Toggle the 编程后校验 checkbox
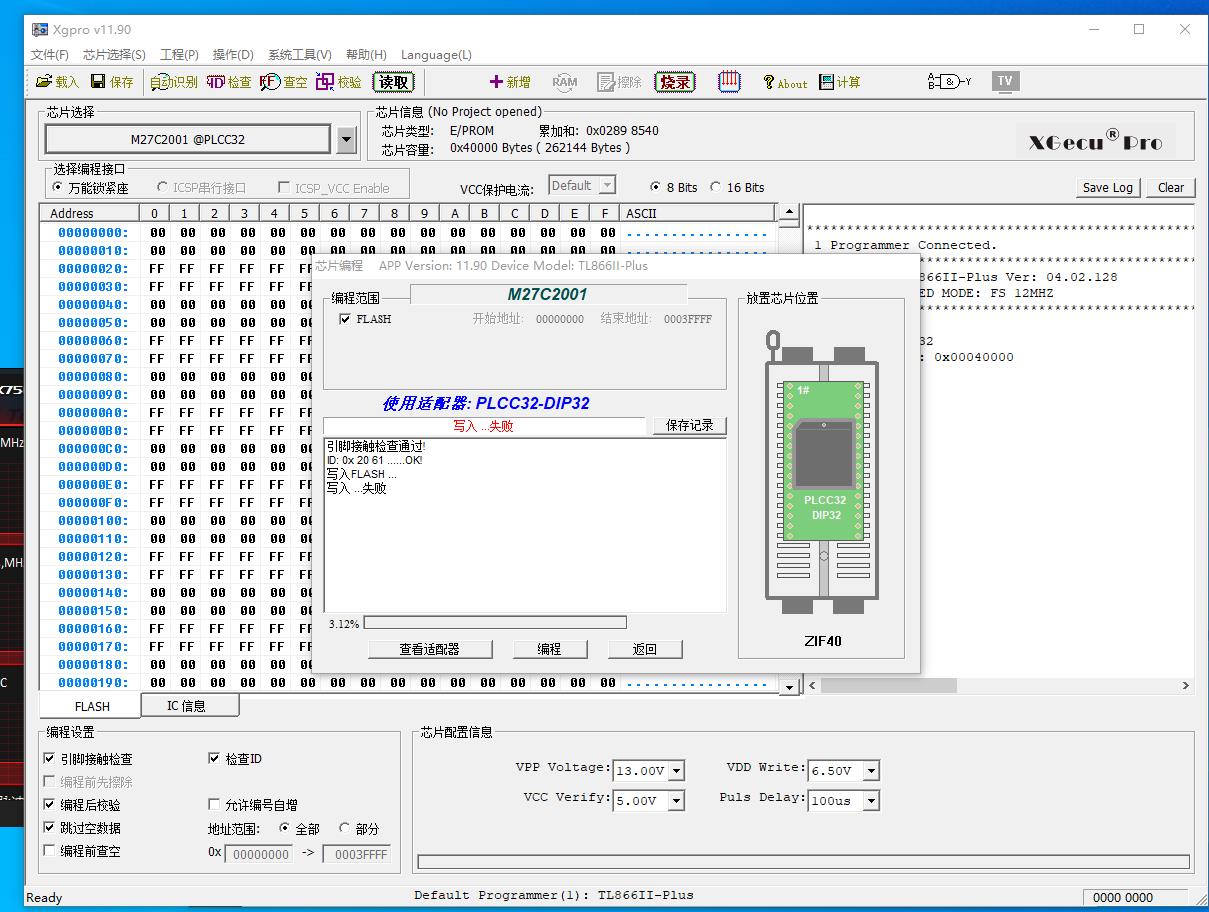Screen dimensions: 1209x912 [50, 805]
